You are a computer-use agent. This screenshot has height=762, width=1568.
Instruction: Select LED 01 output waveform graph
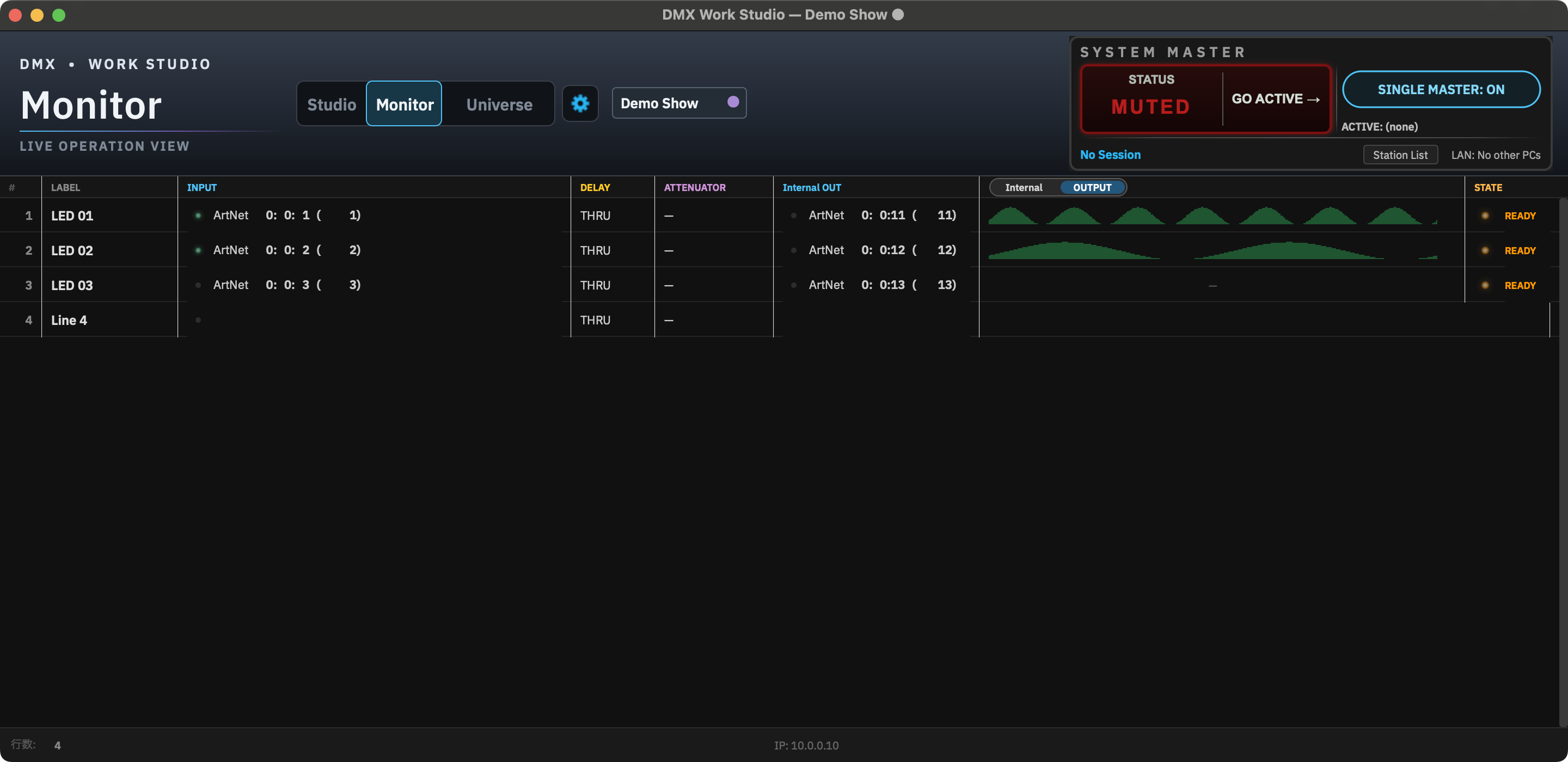tap(1212, 216)
